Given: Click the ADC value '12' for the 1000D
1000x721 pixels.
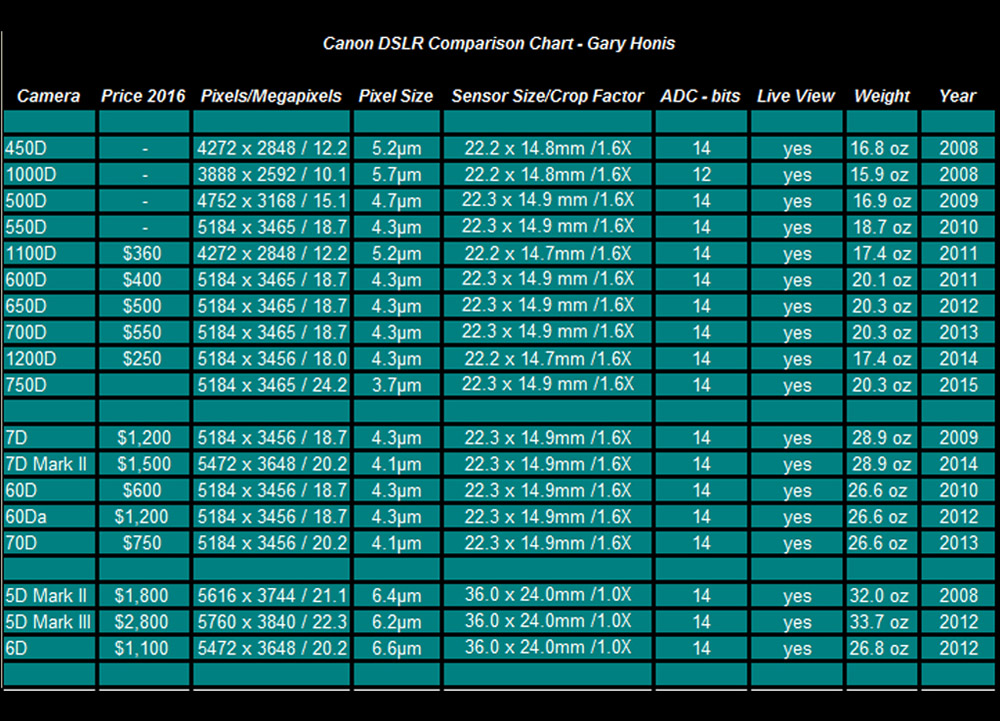Looking at the screenshot, I should tap(701, 174).
